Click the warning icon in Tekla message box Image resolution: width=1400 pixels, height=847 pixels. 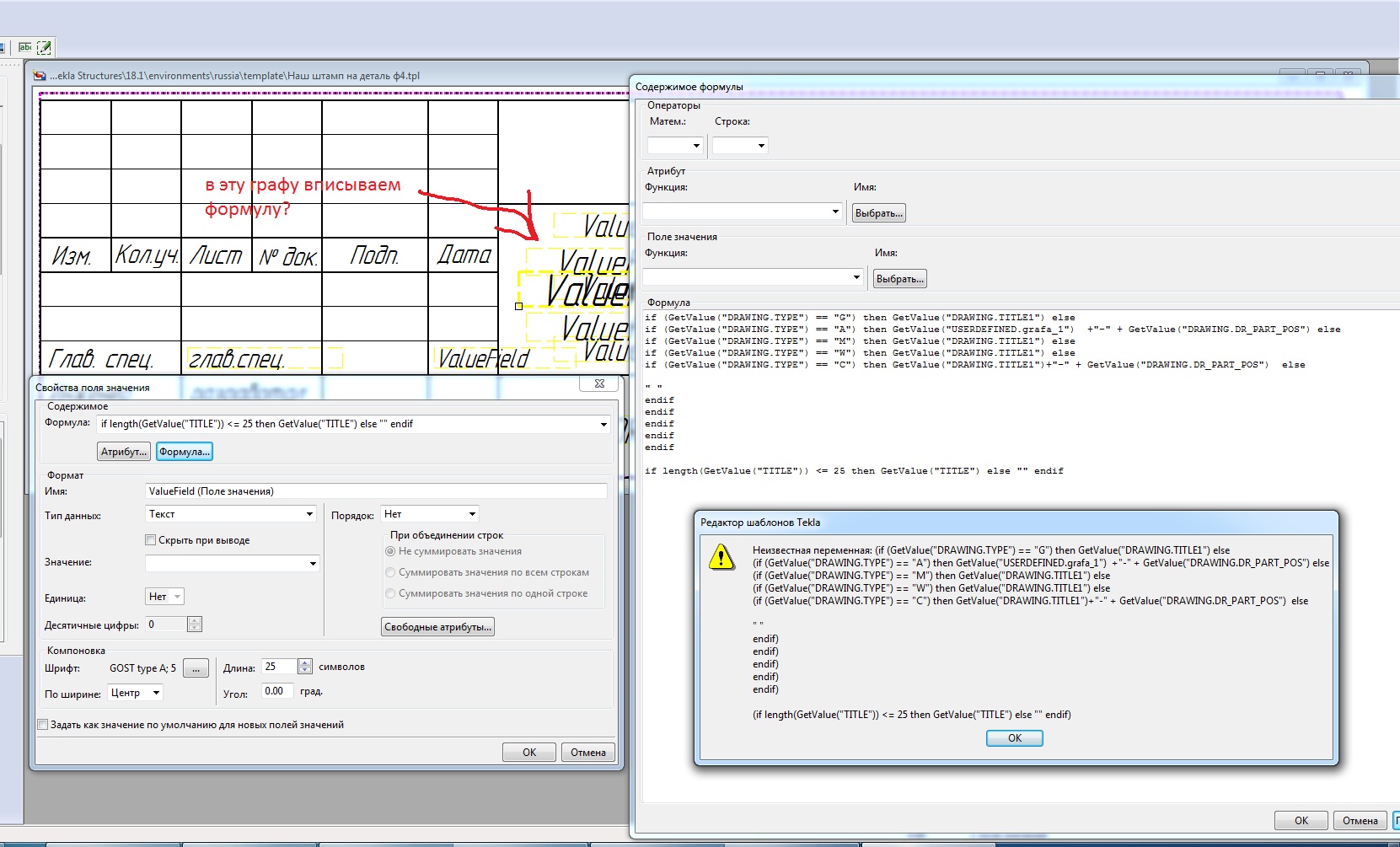point(721,557)
